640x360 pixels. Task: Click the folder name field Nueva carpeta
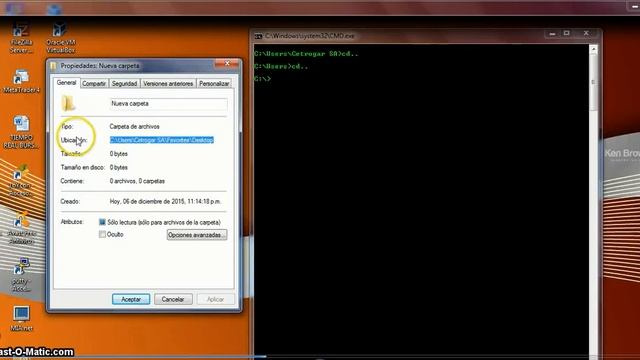(169, 104)
